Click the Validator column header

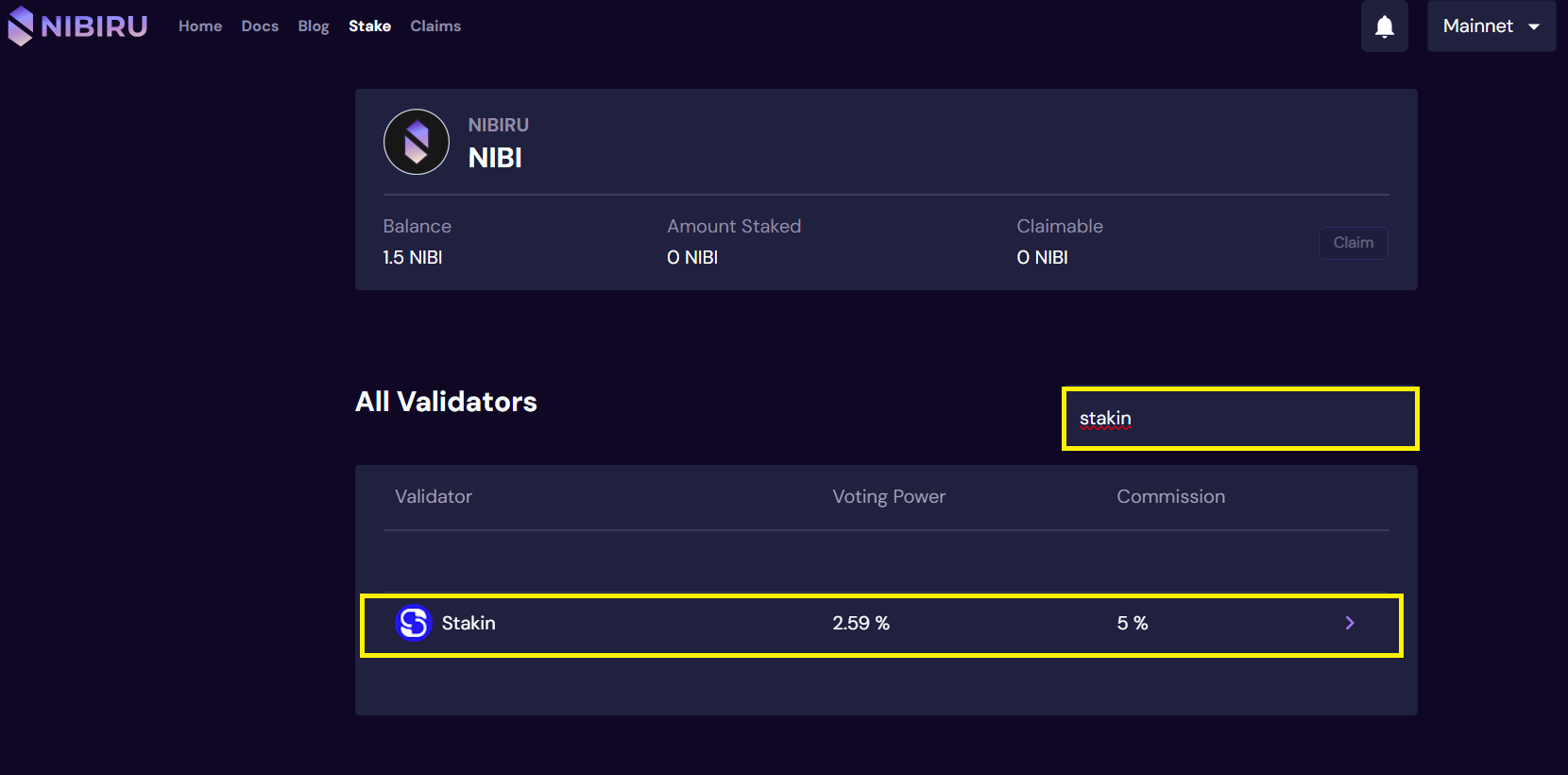click(x=434, y=496)
